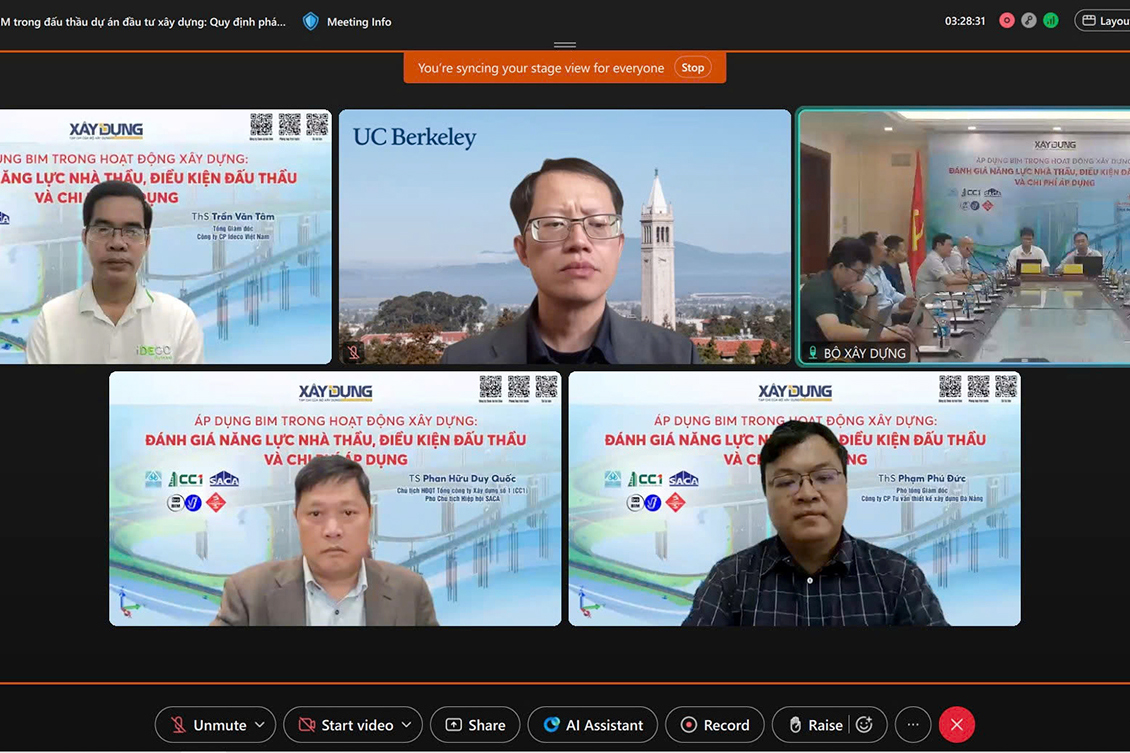Select the BỘ XÂY DỰNG conference room tile
Image resolution: width=1130 pixels, height=753 pixels.
click(964, 236)
